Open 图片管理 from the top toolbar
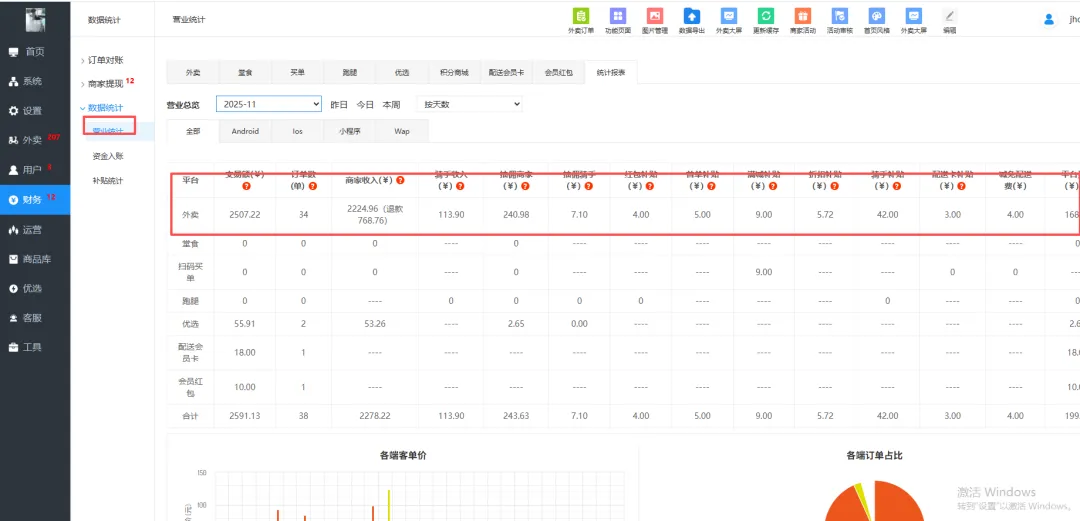The height and width of the screenshot is (521, 1080). [x=655, y=17]
